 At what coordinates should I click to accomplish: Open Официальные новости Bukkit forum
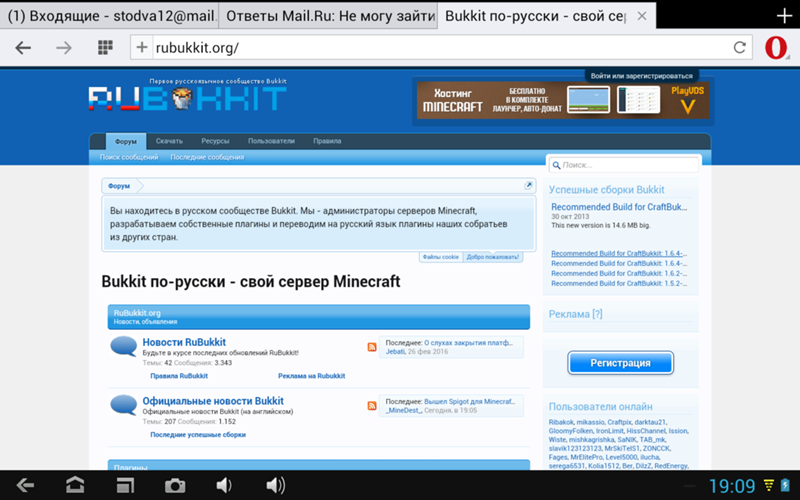[213, 401]
